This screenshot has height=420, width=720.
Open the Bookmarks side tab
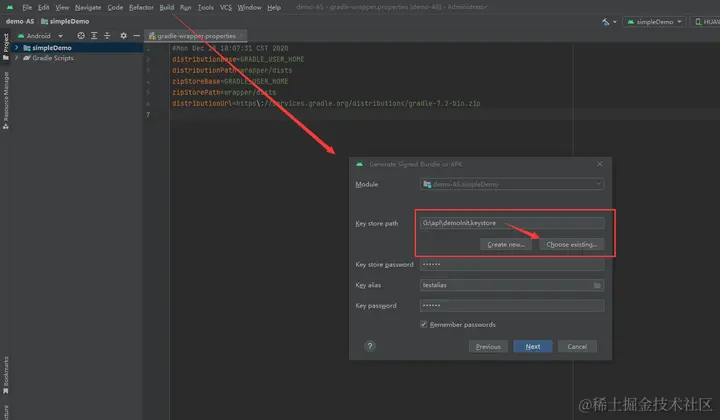6,375
